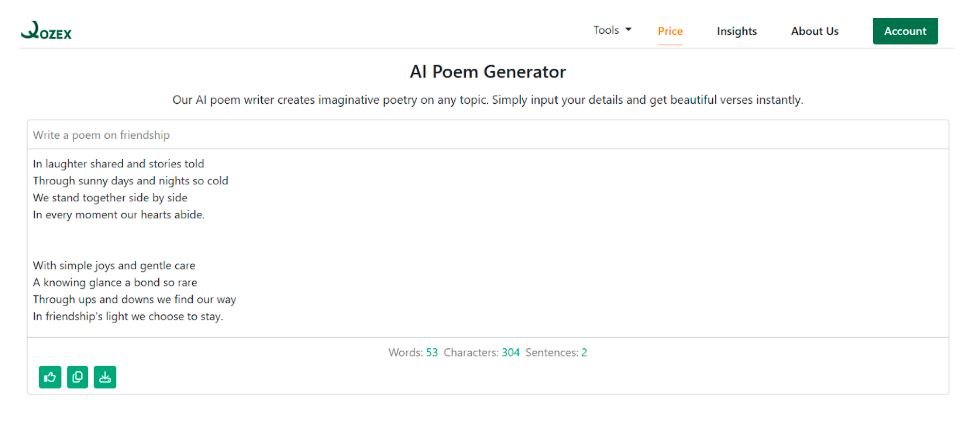Click the Characters count value 304
974x433 pixels.
(x=511, y=352)
